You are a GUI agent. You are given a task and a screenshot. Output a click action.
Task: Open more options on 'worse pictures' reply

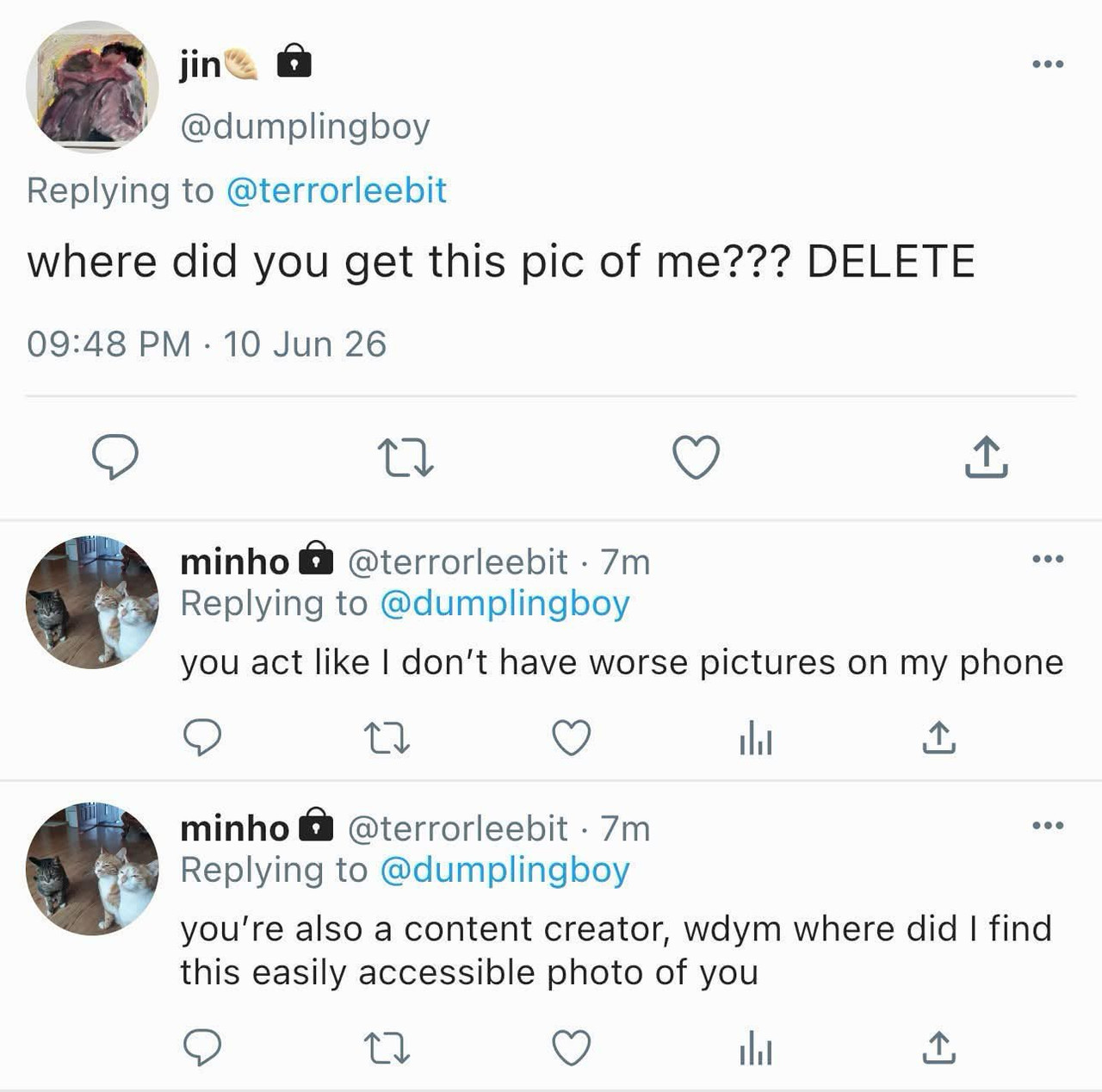pos(1048,559)
